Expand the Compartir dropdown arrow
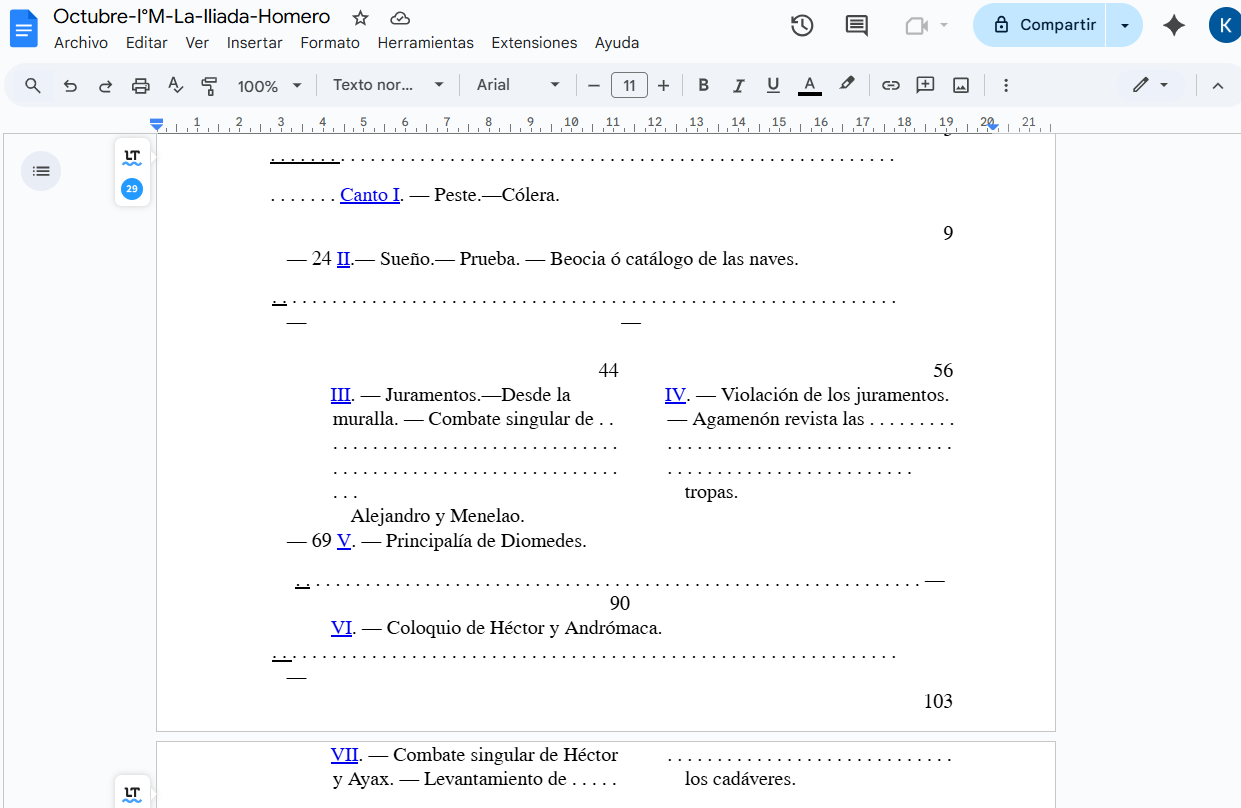 [1125, 25]
